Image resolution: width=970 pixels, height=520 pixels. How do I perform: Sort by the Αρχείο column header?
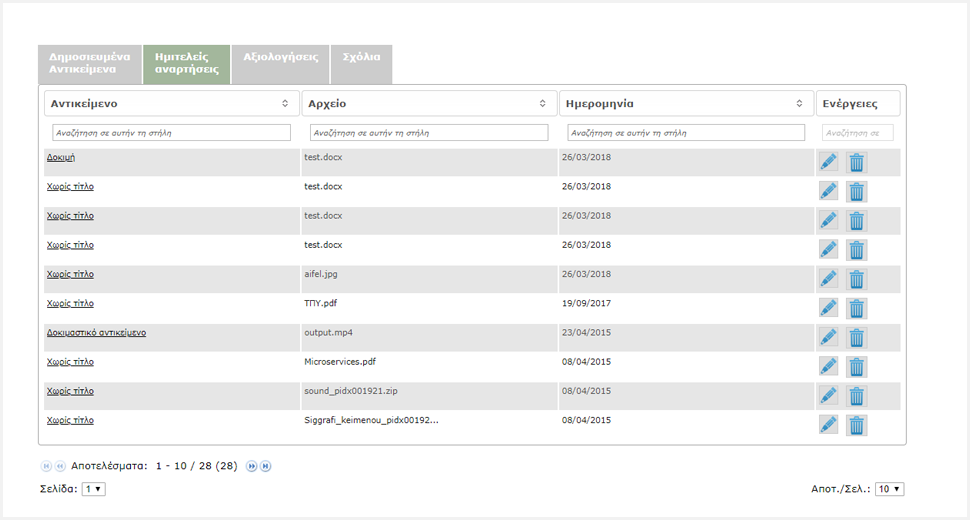[x=429, y=103]
